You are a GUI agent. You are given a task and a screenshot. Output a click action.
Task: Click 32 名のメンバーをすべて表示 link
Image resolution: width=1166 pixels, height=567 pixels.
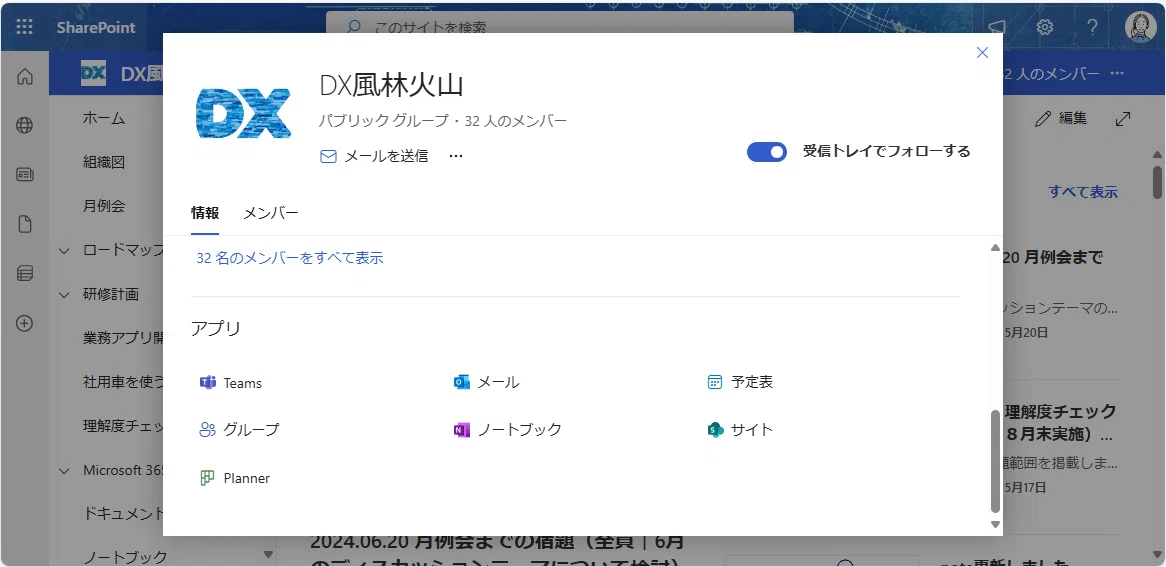click(x=290, y=258)
